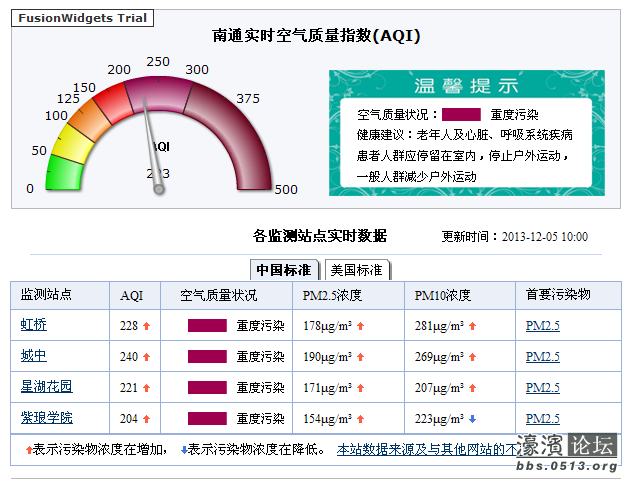Open the 城中 station link
This screenshot has height=479, width=629.
tap(34, 356)
